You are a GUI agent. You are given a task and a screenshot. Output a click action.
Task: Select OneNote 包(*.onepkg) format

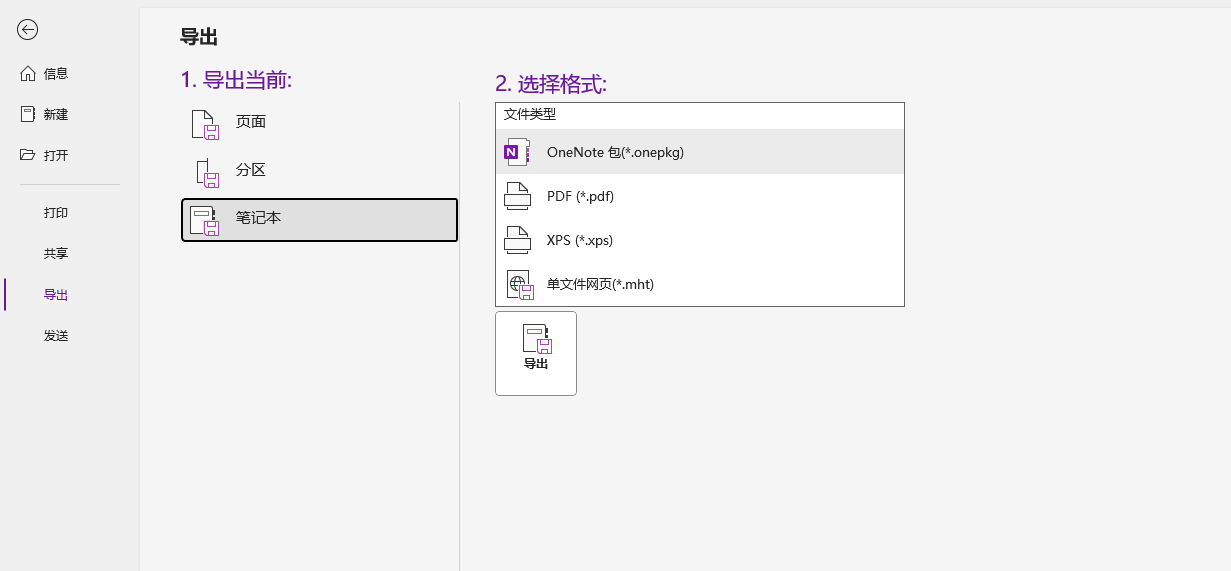700,152
